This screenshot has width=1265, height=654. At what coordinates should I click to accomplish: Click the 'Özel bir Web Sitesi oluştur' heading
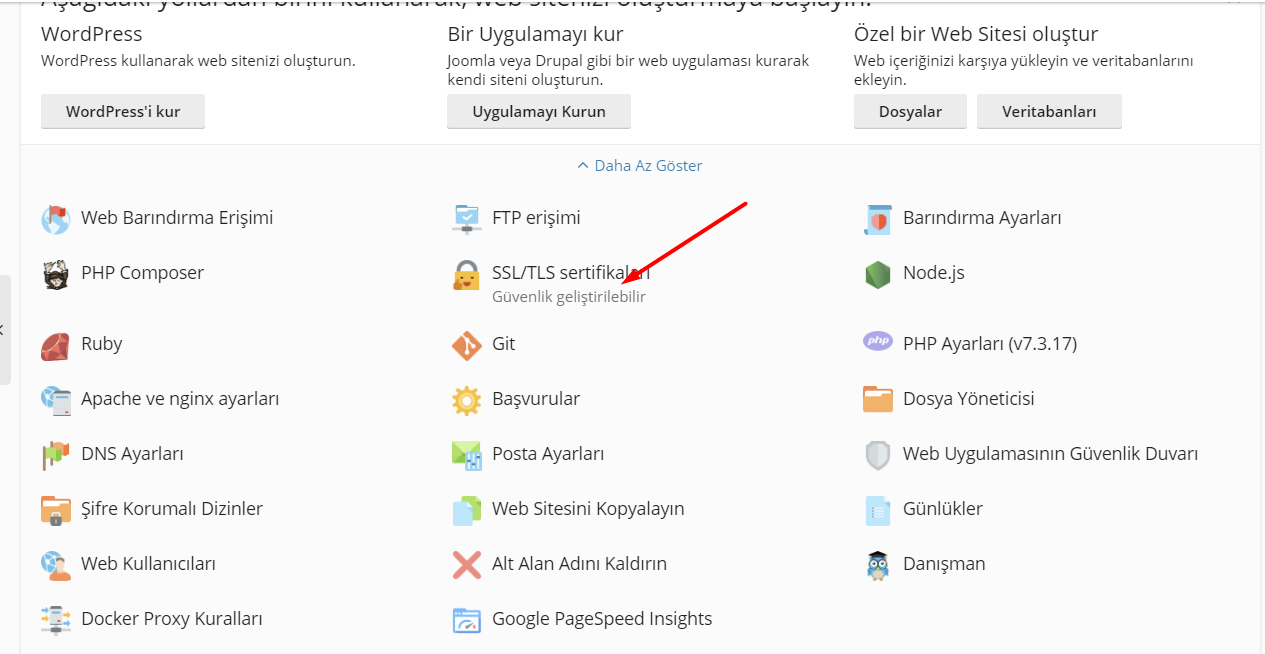tap(976, 35)
